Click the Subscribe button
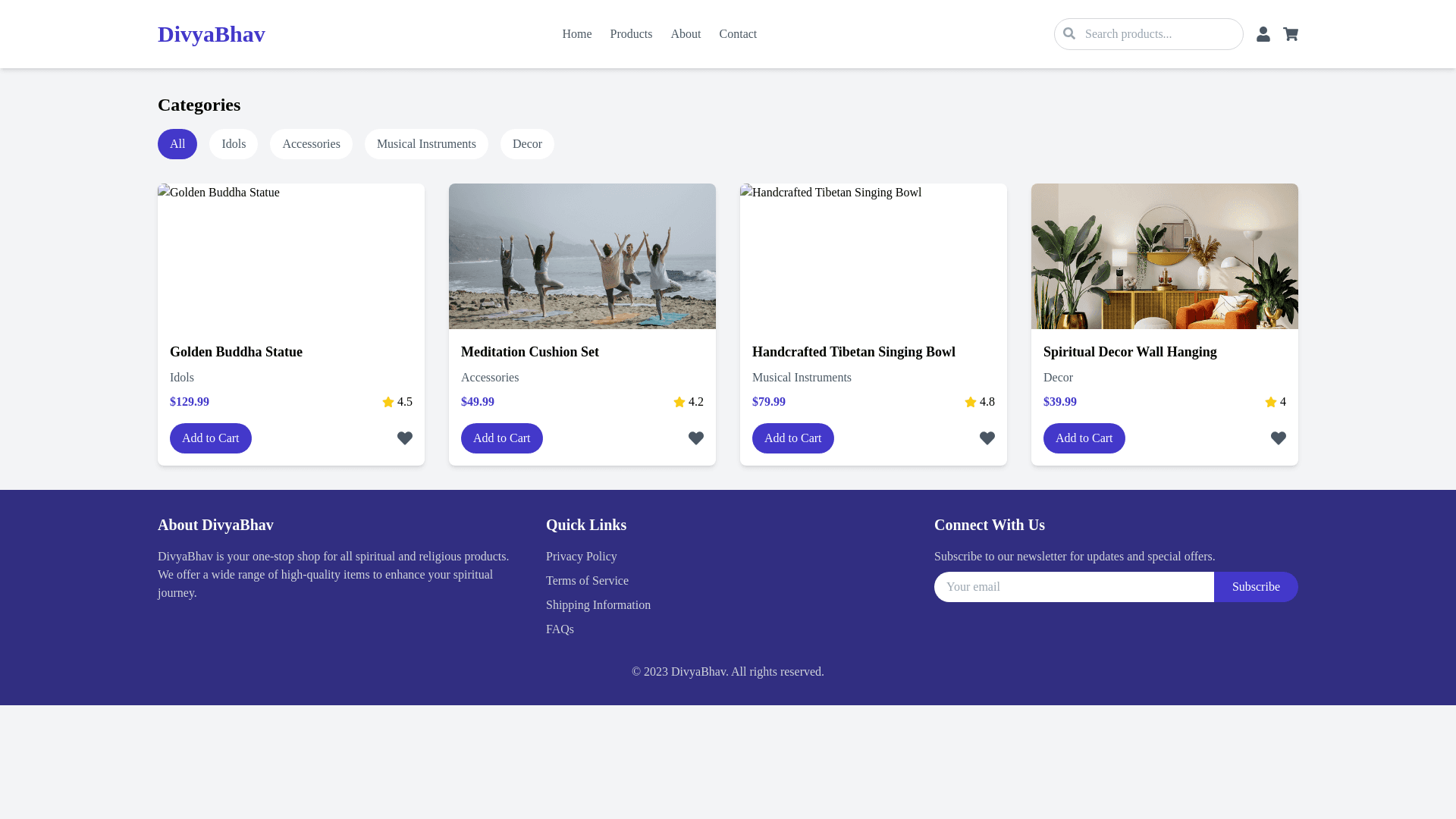 1255,586
